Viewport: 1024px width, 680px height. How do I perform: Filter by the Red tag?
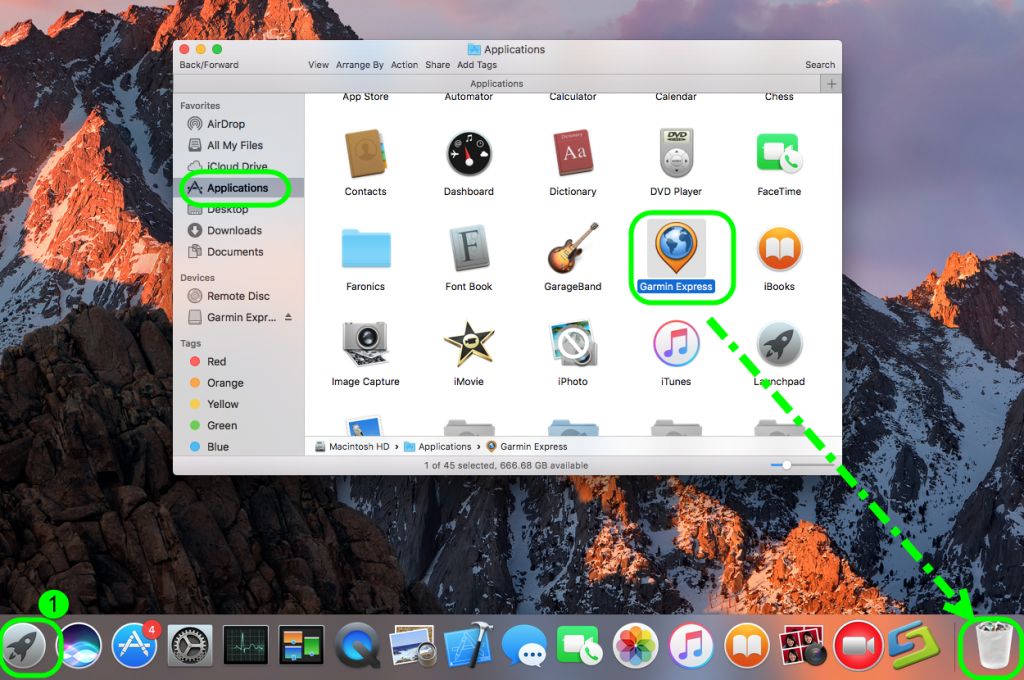click(216, 362)
